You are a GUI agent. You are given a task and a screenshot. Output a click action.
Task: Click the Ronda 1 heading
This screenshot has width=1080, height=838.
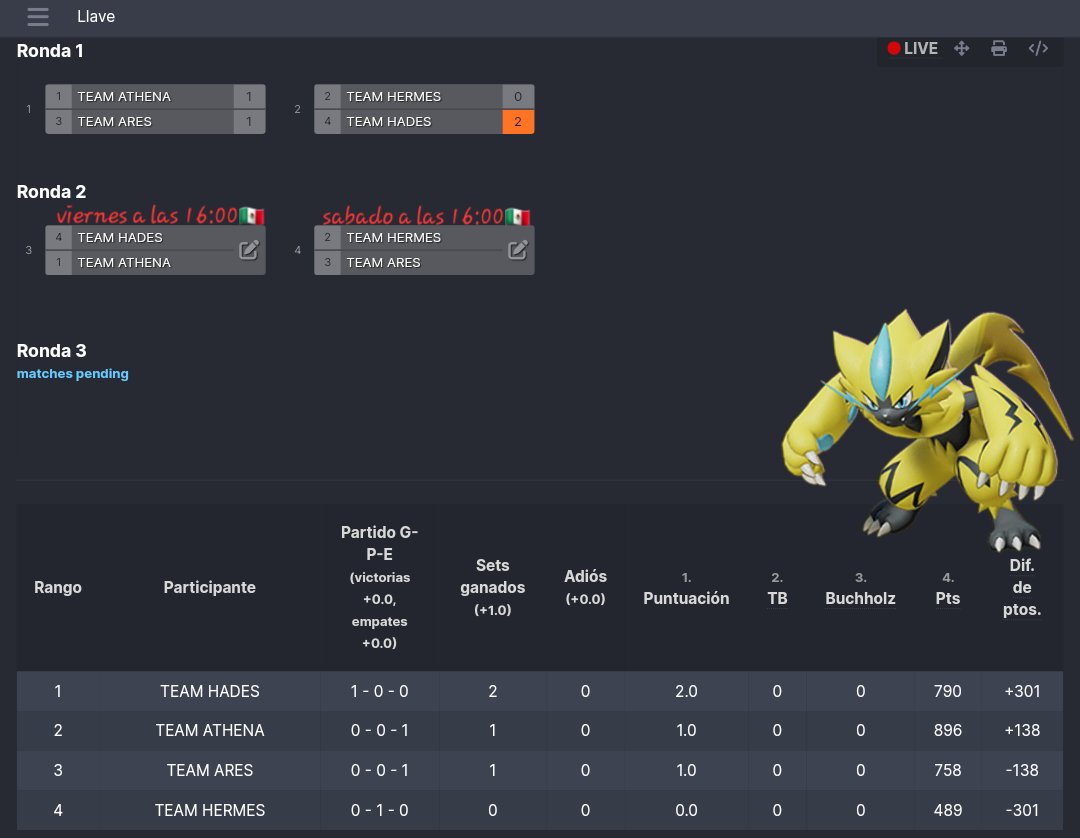(x=50, y=50)
